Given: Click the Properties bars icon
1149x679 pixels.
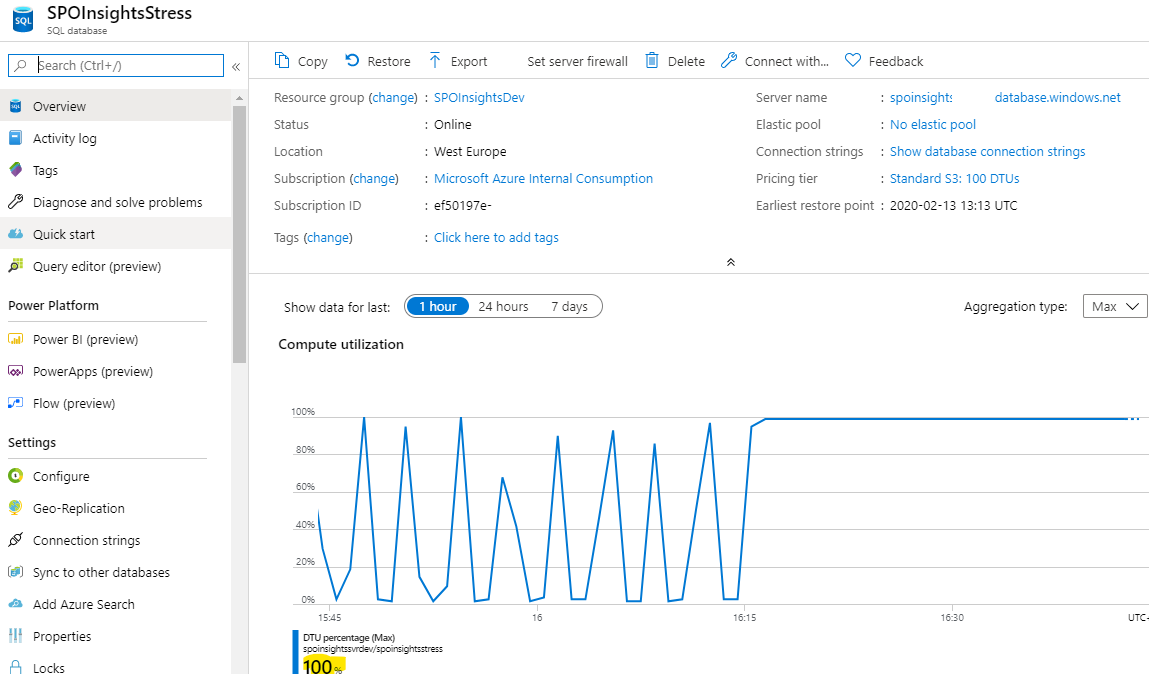Looking at the screenshot, I should click(15, 636).
